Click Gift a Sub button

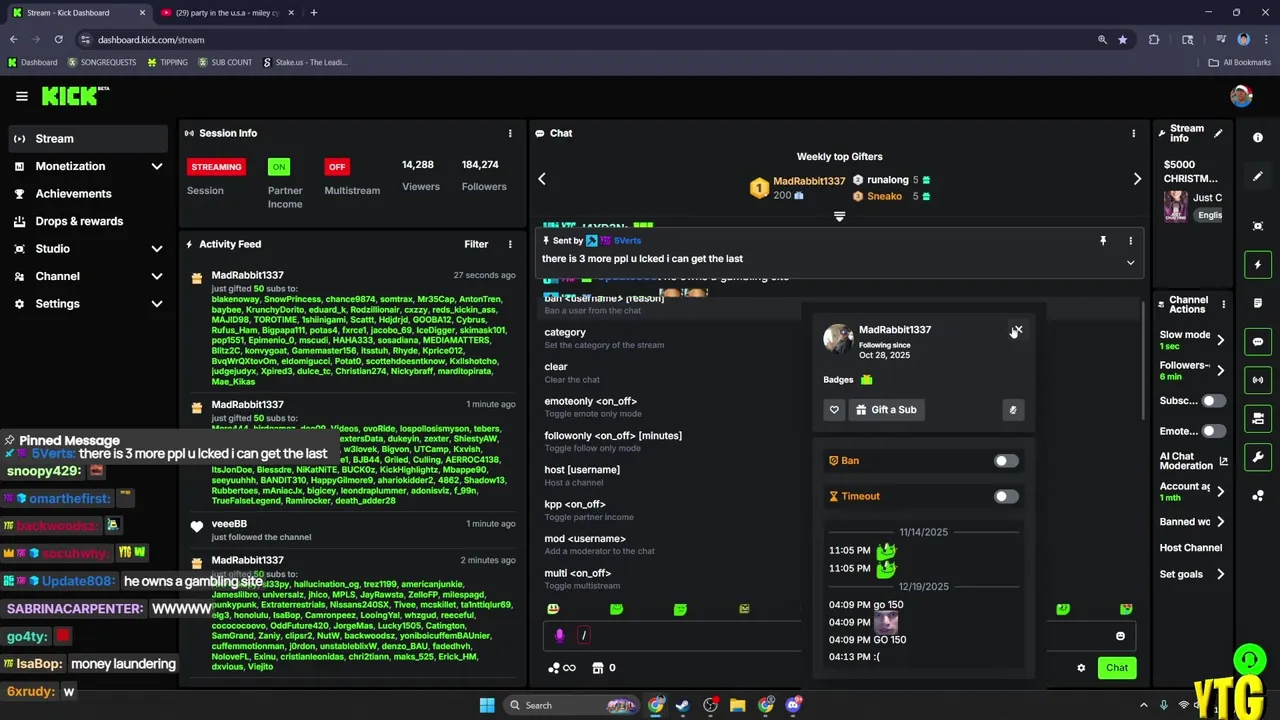coord(887,410)
